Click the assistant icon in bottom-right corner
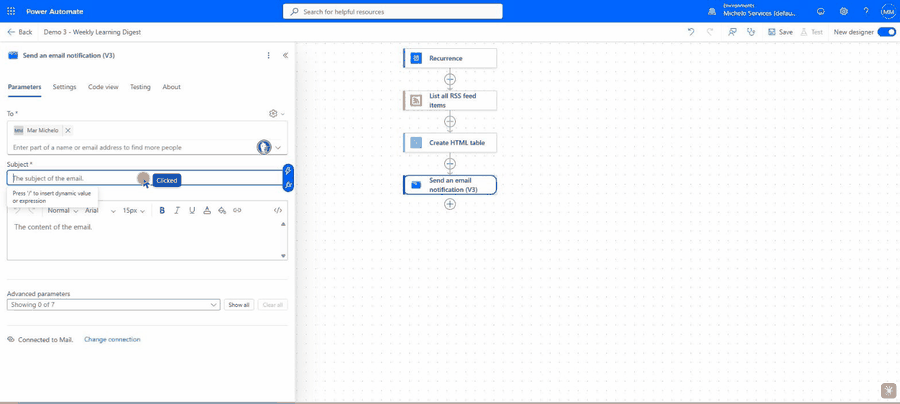 889,390
